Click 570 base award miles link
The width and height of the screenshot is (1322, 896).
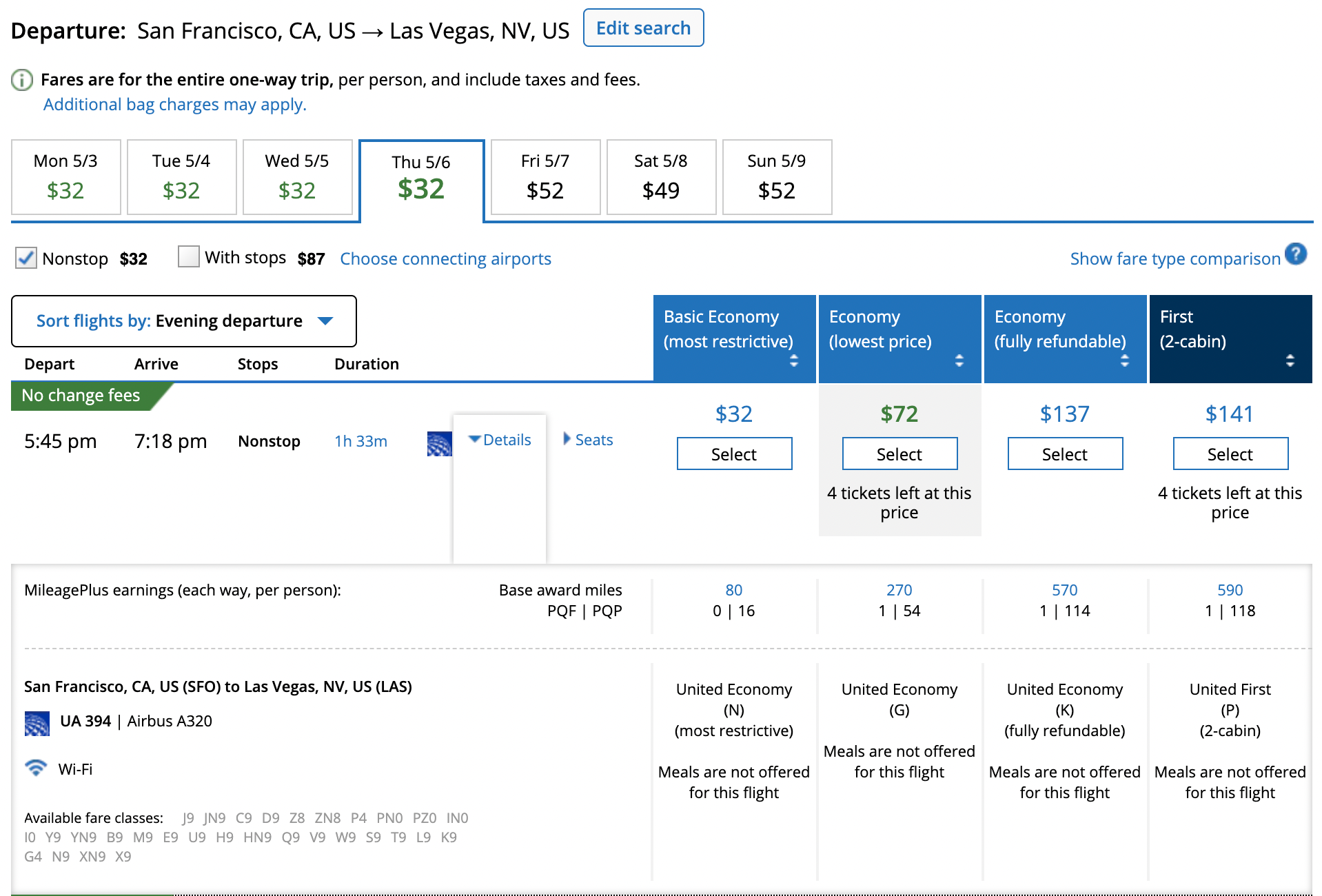(1065, 590)
